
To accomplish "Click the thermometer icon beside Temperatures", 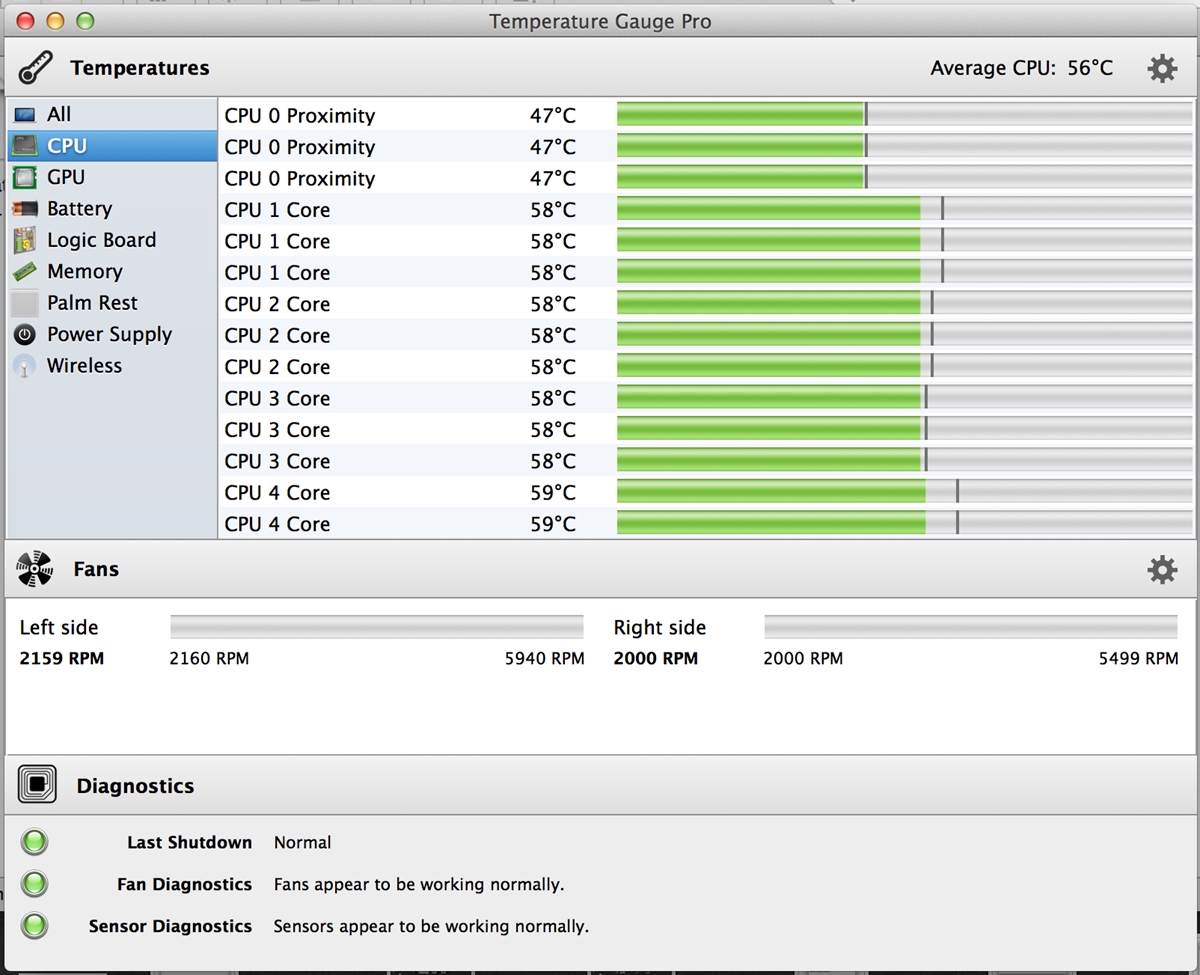I will [x=35, y=68].
